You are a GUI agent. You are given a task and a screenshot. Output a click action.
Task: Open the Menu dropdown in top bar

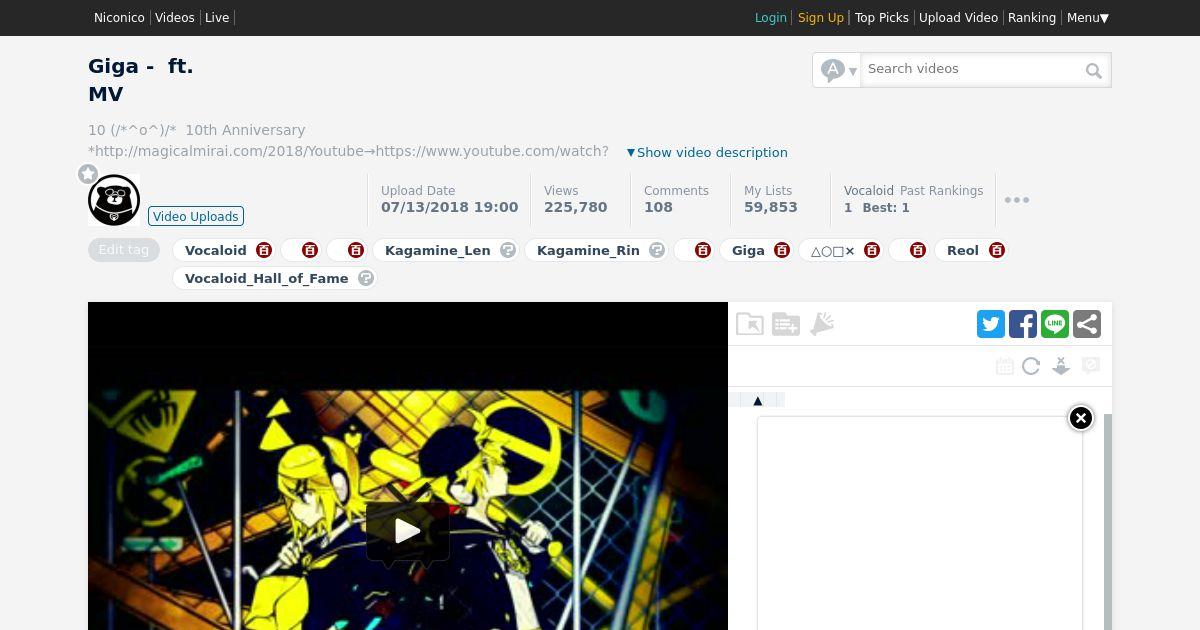point(1088,17)
